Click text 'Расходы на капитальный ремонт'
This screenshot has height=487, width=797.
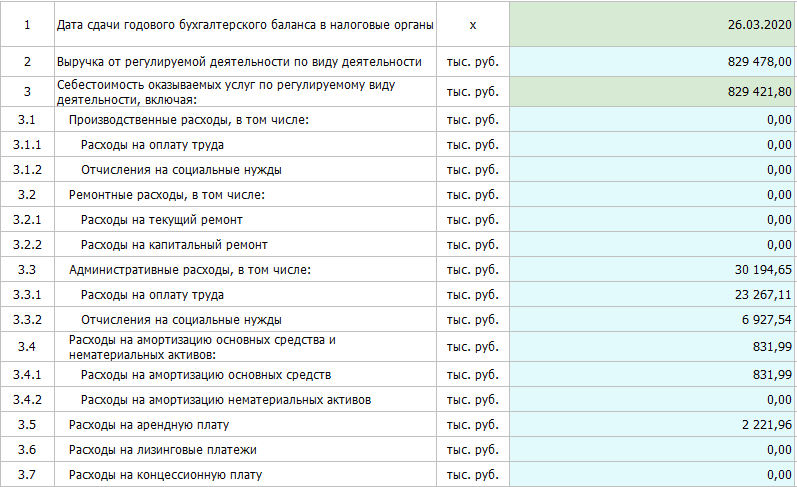point(174,245)
